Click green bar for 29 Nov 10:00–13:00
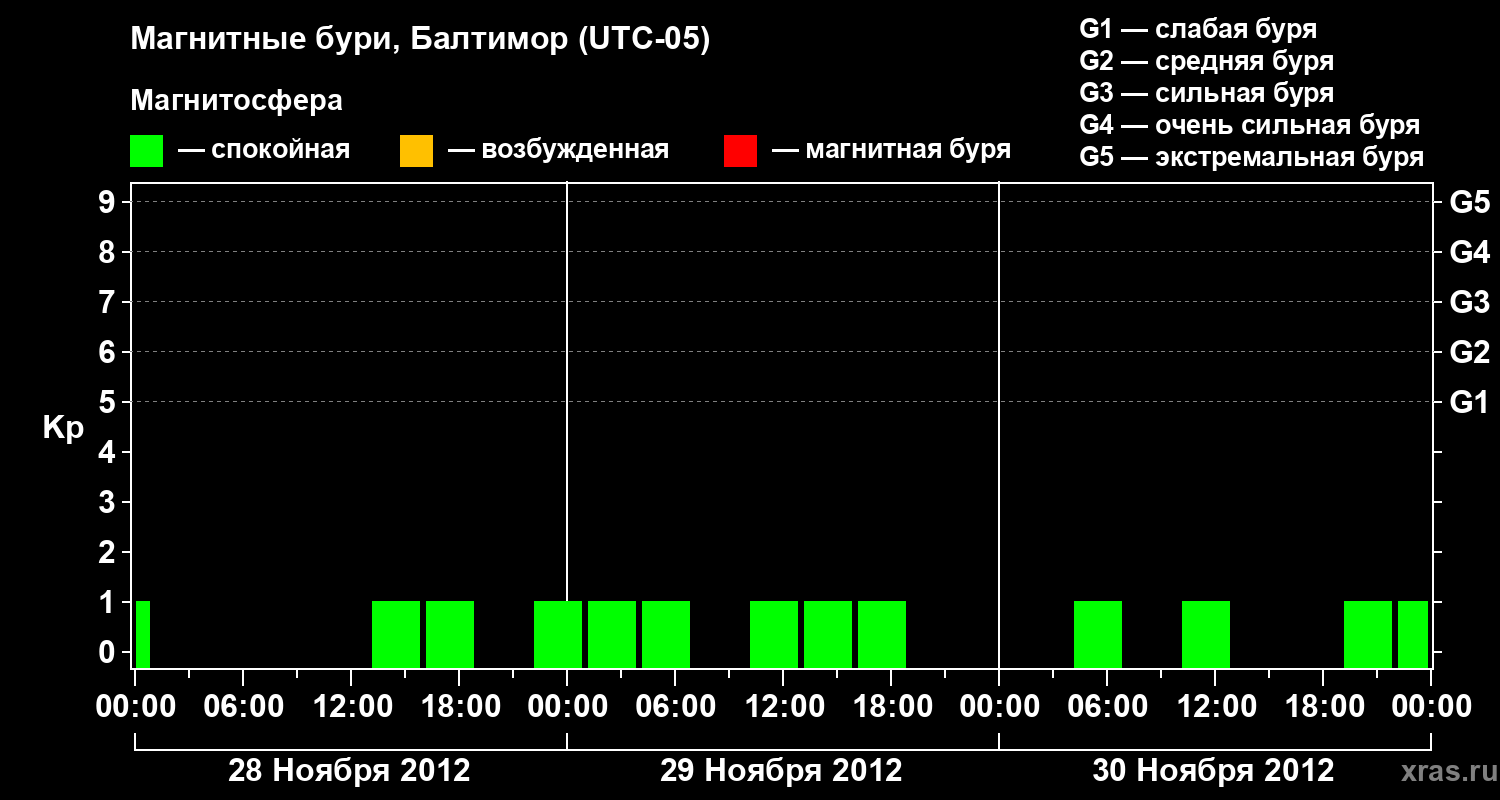The width and height of the screenshot is (1500, 800). tap(774, 634)
